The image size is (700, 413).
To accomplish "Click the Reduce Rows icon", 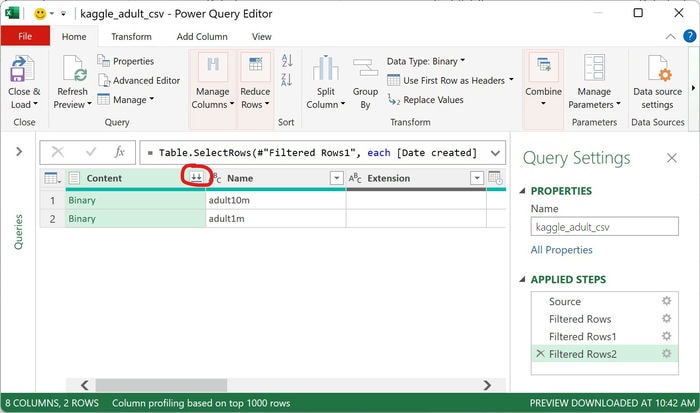I will (x=255, y=65).
